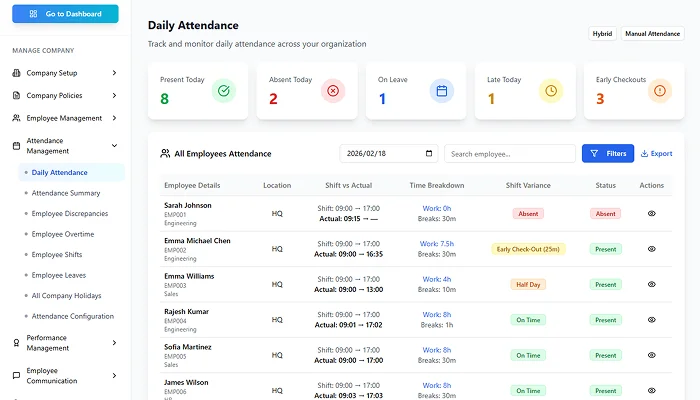Click the Search employee input field
This screenshot has height=400, width=700.
coord(509,154)
